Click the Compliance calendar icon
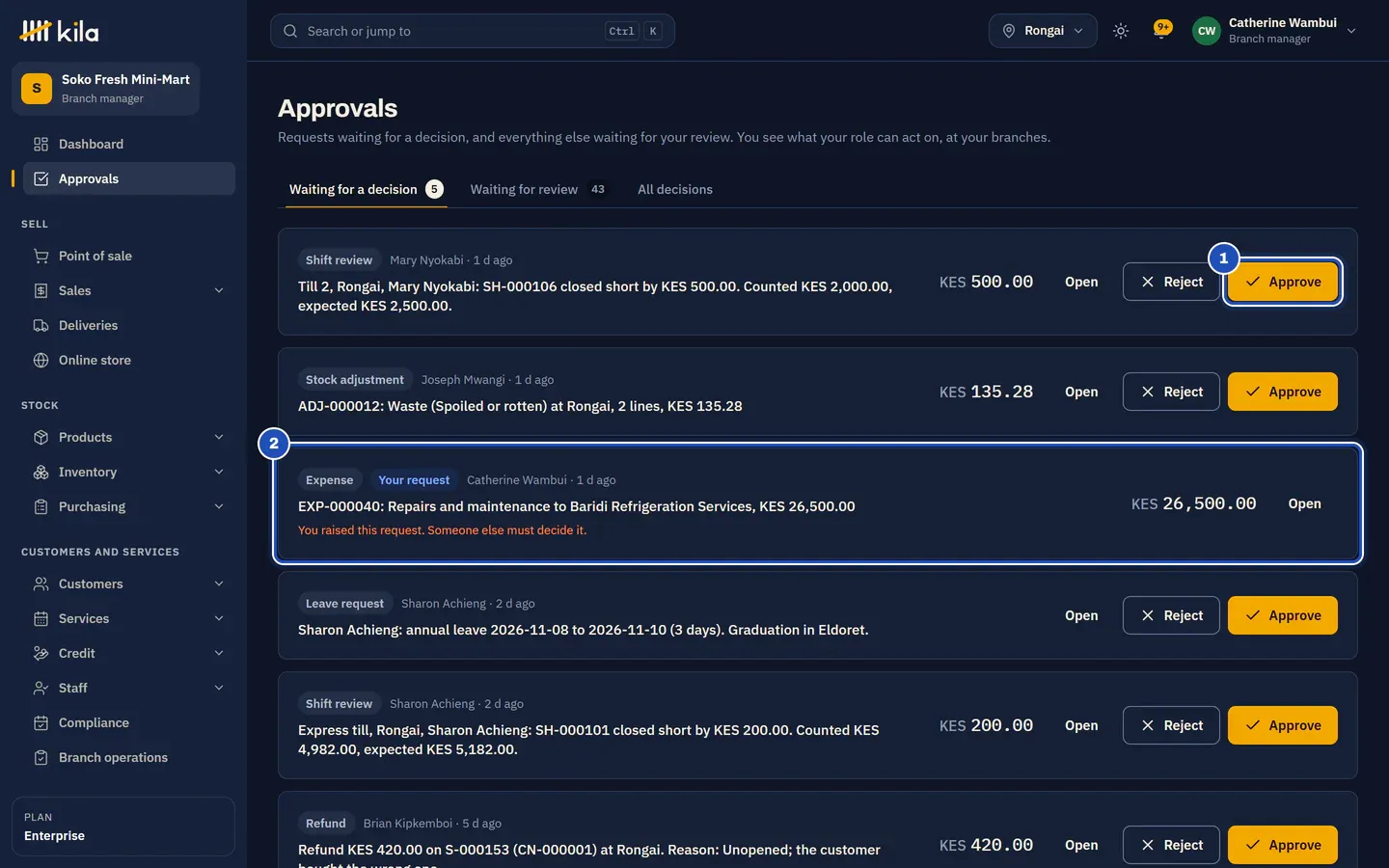Viewport: 1389px width, 868px height. pyautogui.click(x=41, y=722)
